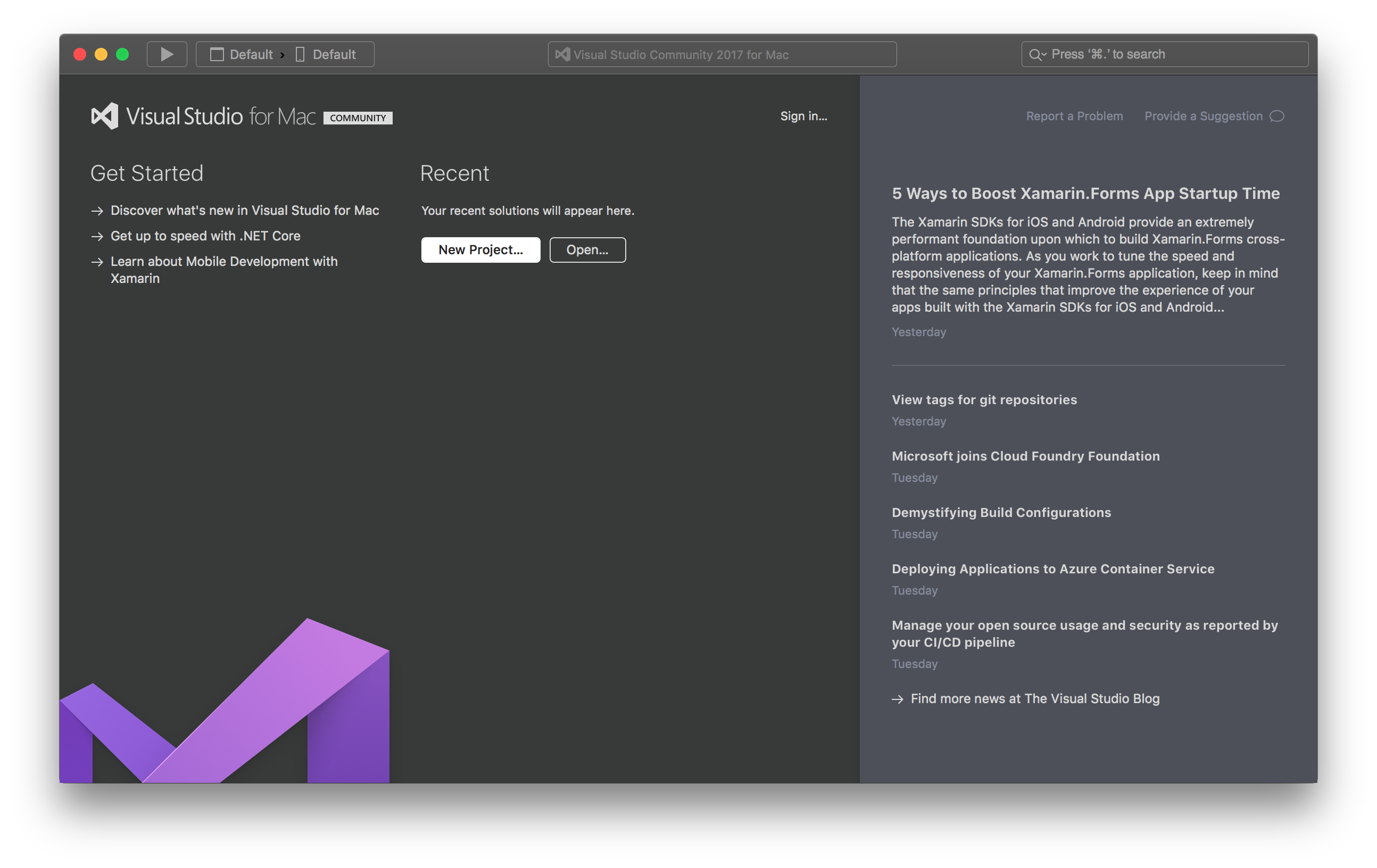Open the Default device target selector

[326, 54]
